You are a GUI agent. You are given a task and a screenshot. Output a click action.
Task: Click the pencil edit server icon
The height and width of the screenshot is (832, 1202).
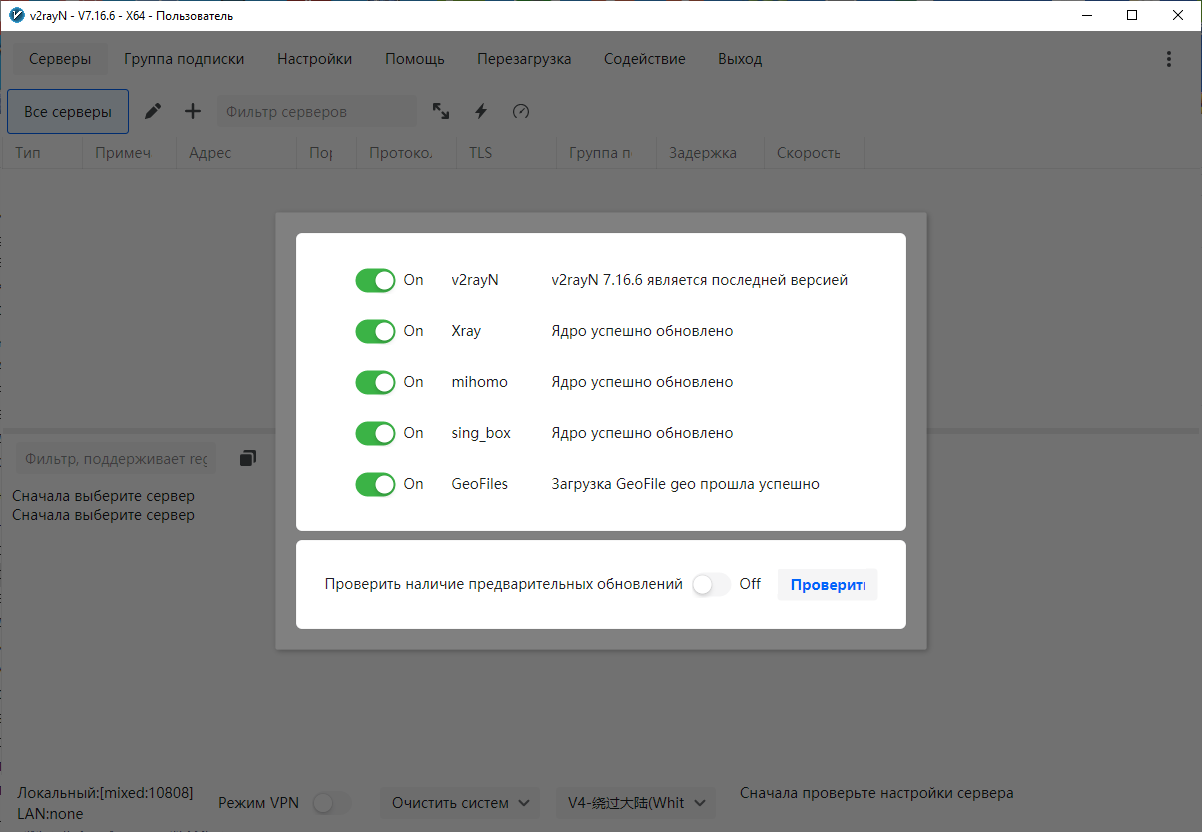click(153, 111)
